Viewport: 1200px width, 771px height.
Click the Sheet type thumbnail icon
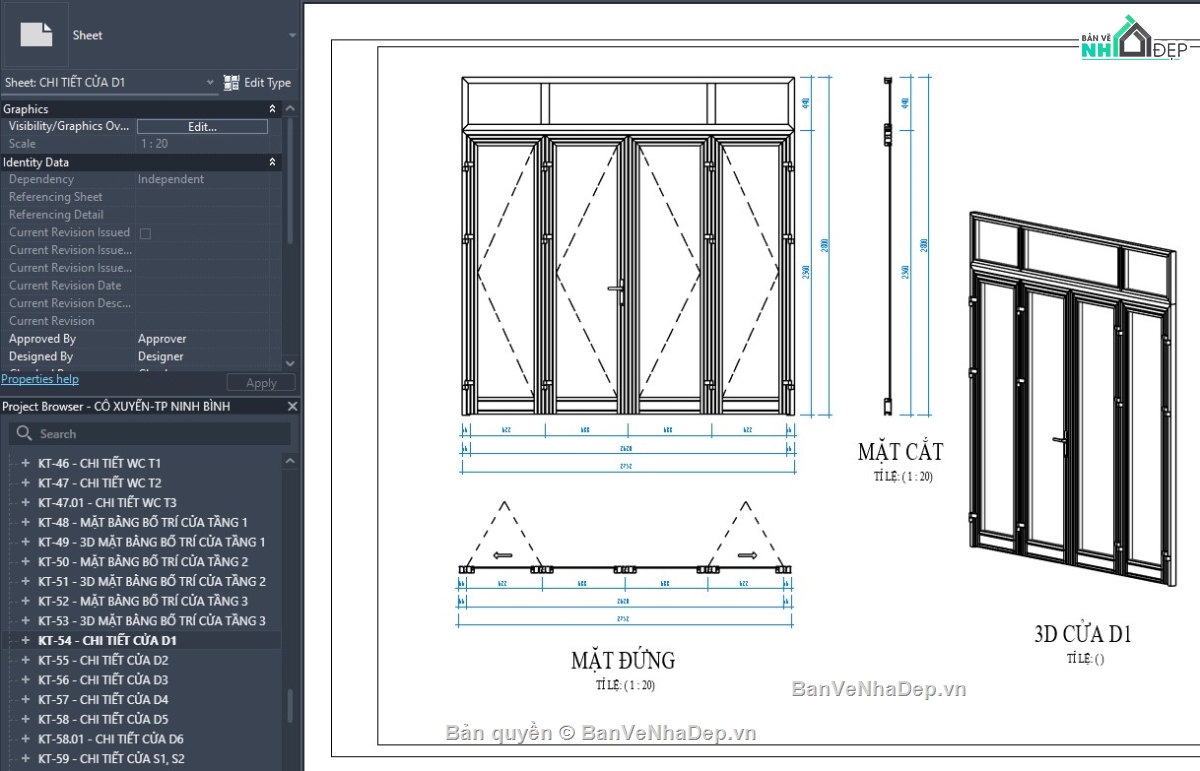tap(36, 35)
